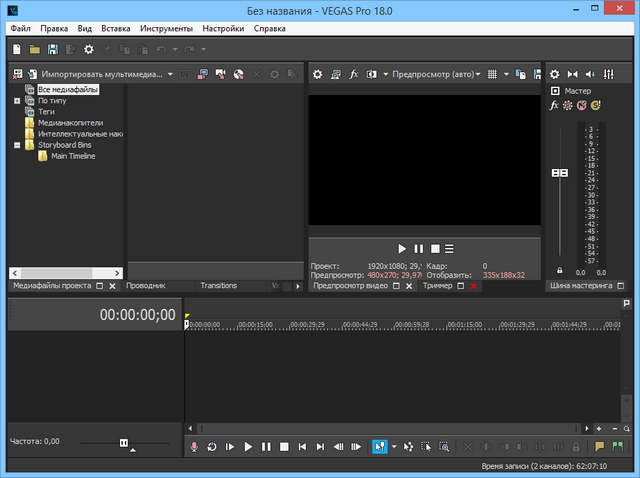Open mixer audio properties gear icon
The height and width of the screenshot is (478, 640).
pyautogui.click(x=555, y=74)
